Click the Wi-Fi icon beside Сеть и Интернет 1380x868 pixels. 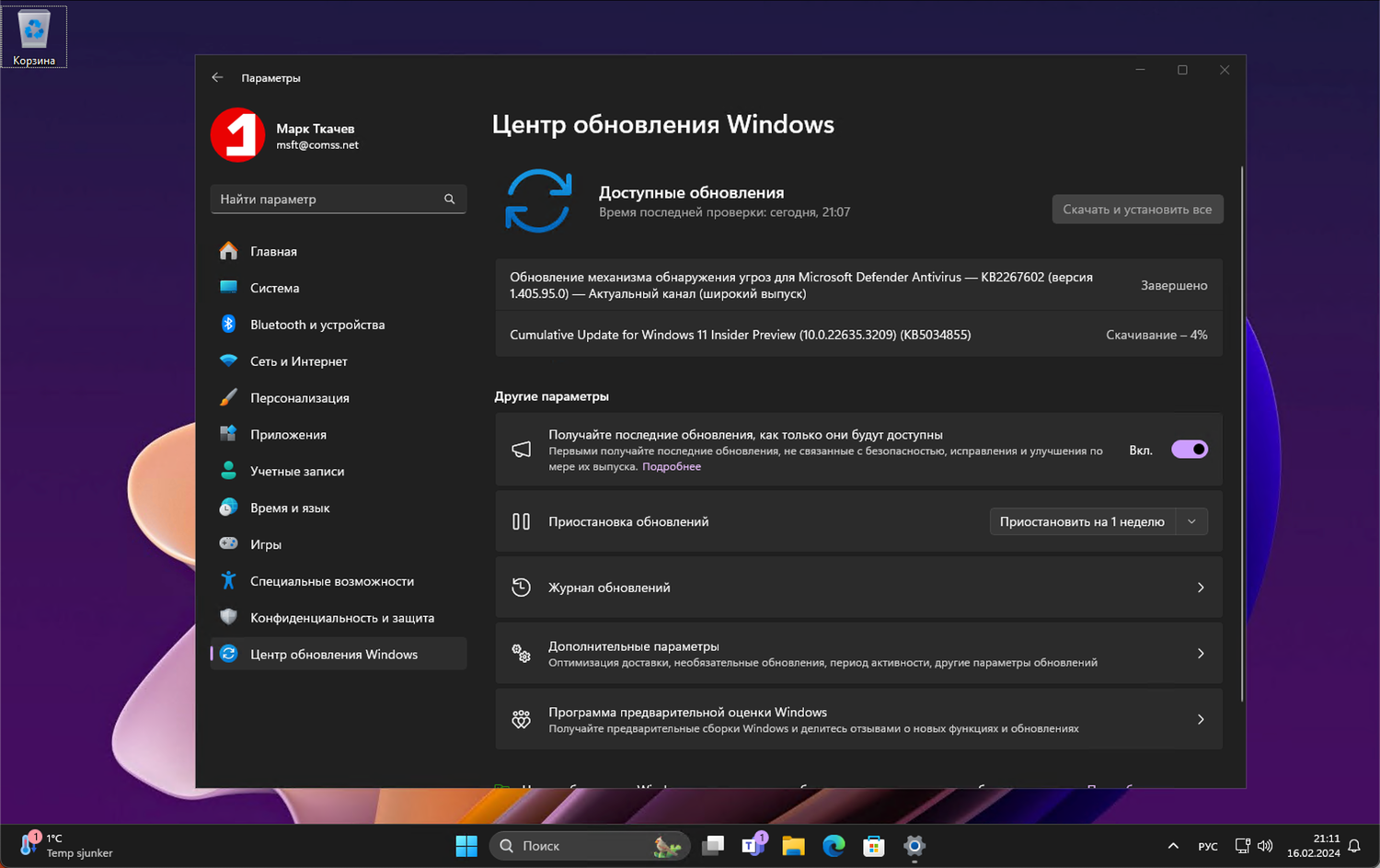(x=228, y=361)
